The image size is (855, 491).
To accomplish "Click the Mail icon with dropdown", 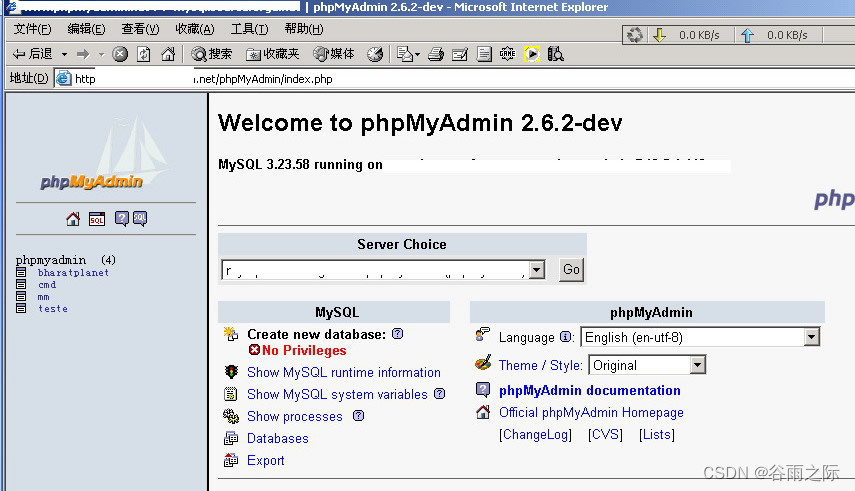I will pyautogui.click(x=408, y=54).
